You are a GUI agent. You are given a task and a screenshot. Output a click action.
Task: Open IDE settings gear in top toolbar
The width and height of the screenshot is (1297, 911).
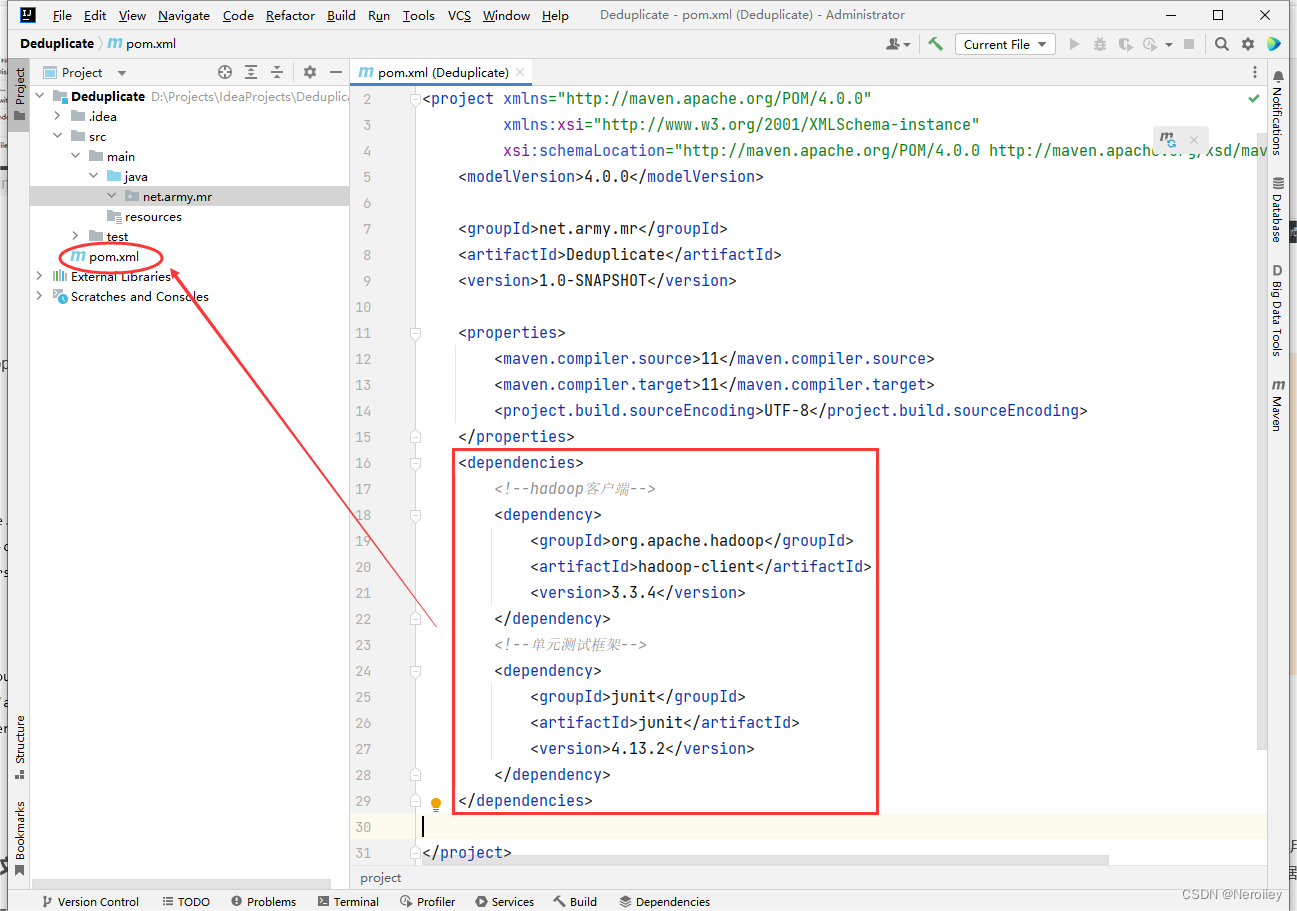[1248, 44]
